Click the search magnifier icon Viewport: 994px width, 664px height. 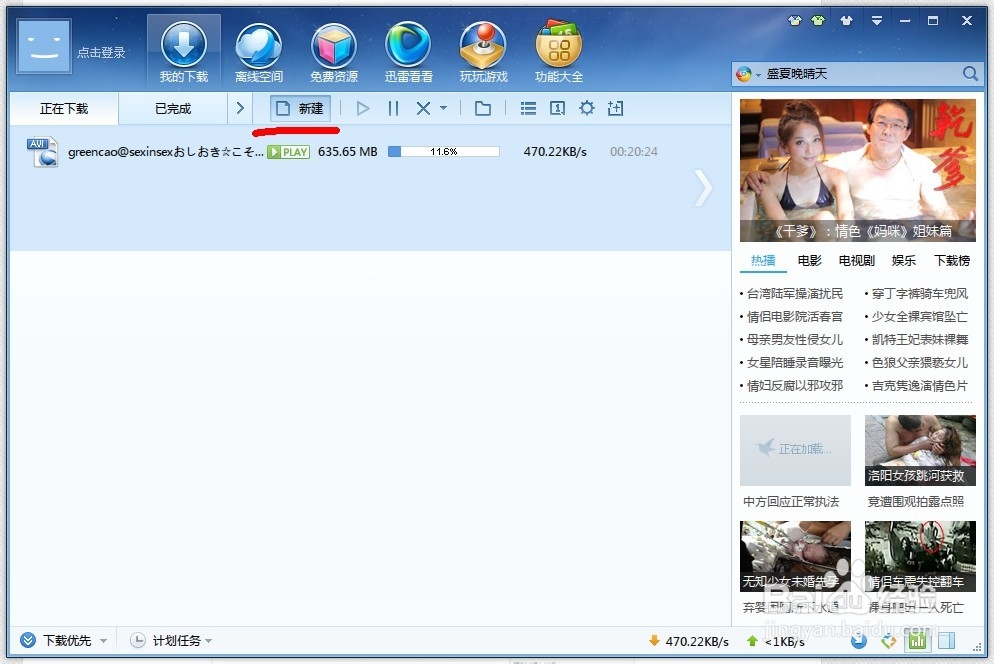(970, 74)
